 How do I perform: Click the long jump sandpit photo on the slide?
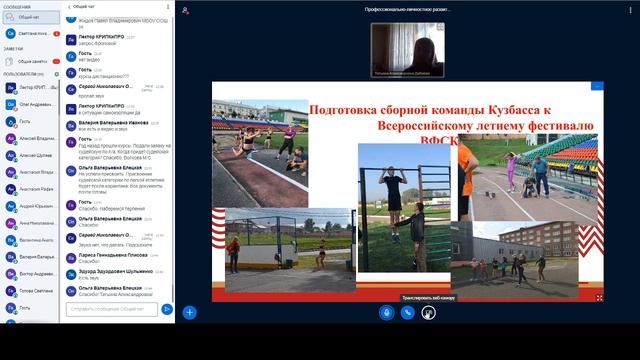260,153
